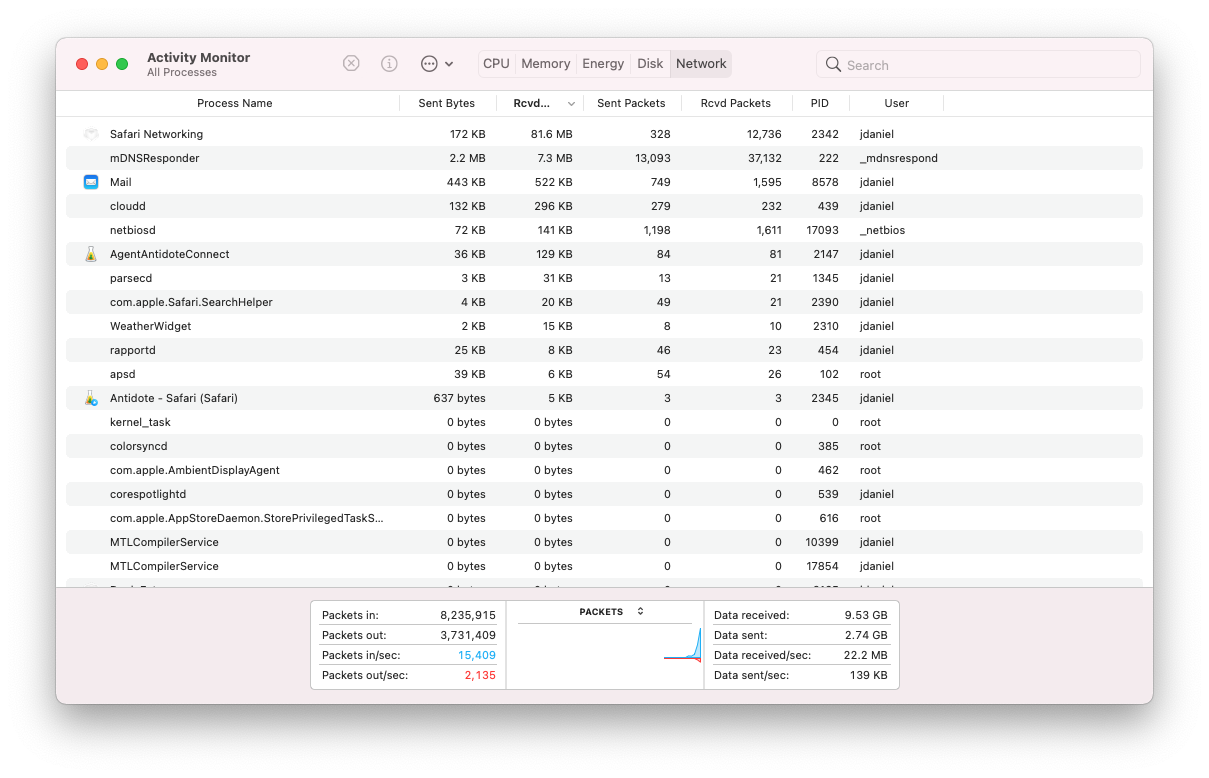Click the All Processes subtitle

[182, 73]
